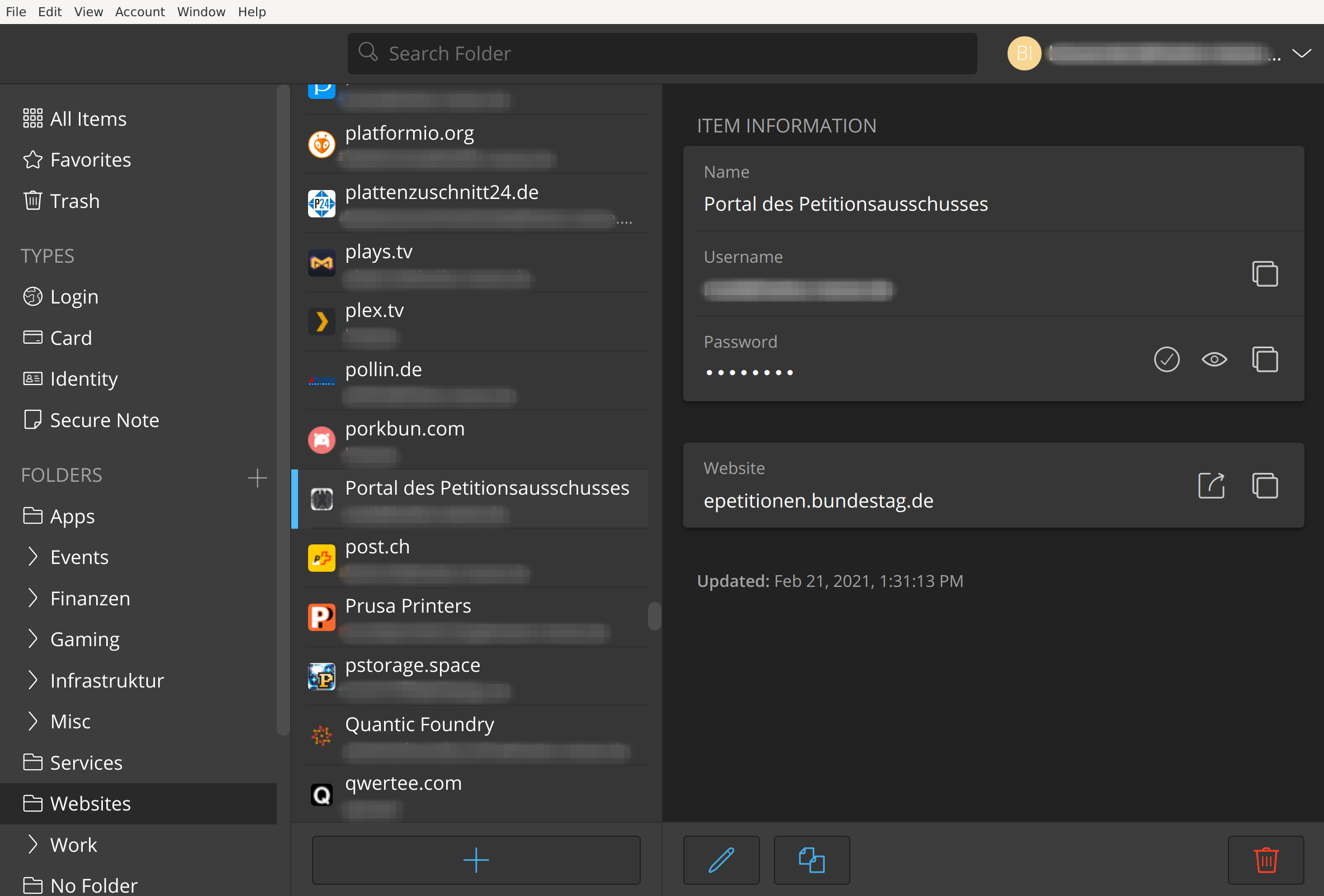Click the search magnifier icon

click(368, 53)
